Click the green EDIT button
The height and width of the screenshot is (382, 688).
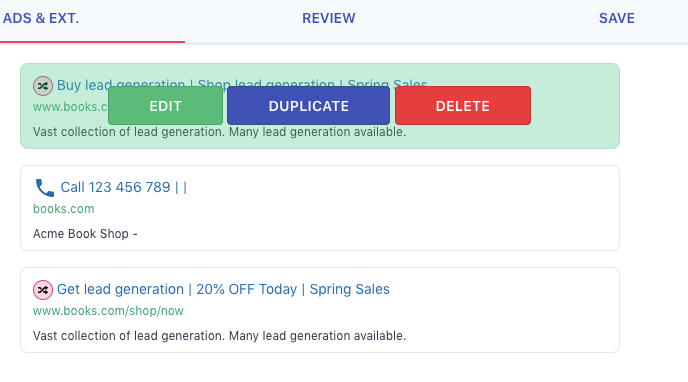point(165,106)
